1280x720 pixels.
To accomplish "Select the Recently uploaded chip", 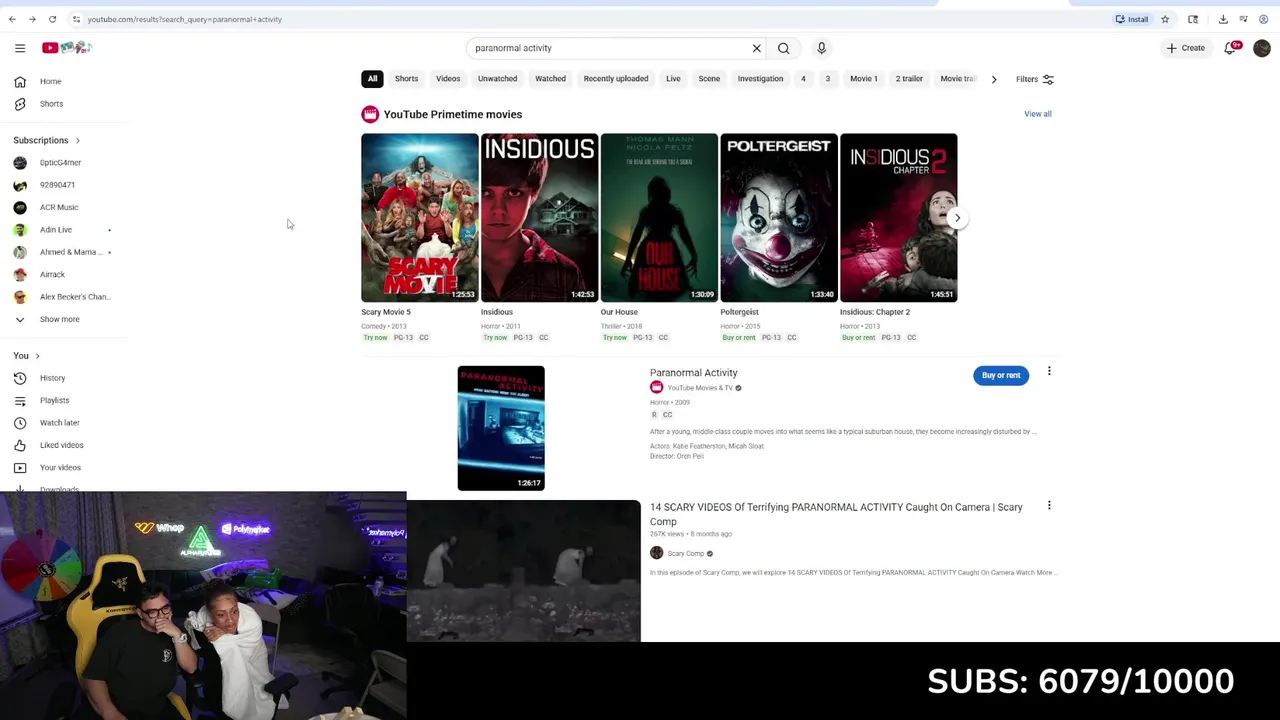I will pyautogui.click(x=616, y=79).
